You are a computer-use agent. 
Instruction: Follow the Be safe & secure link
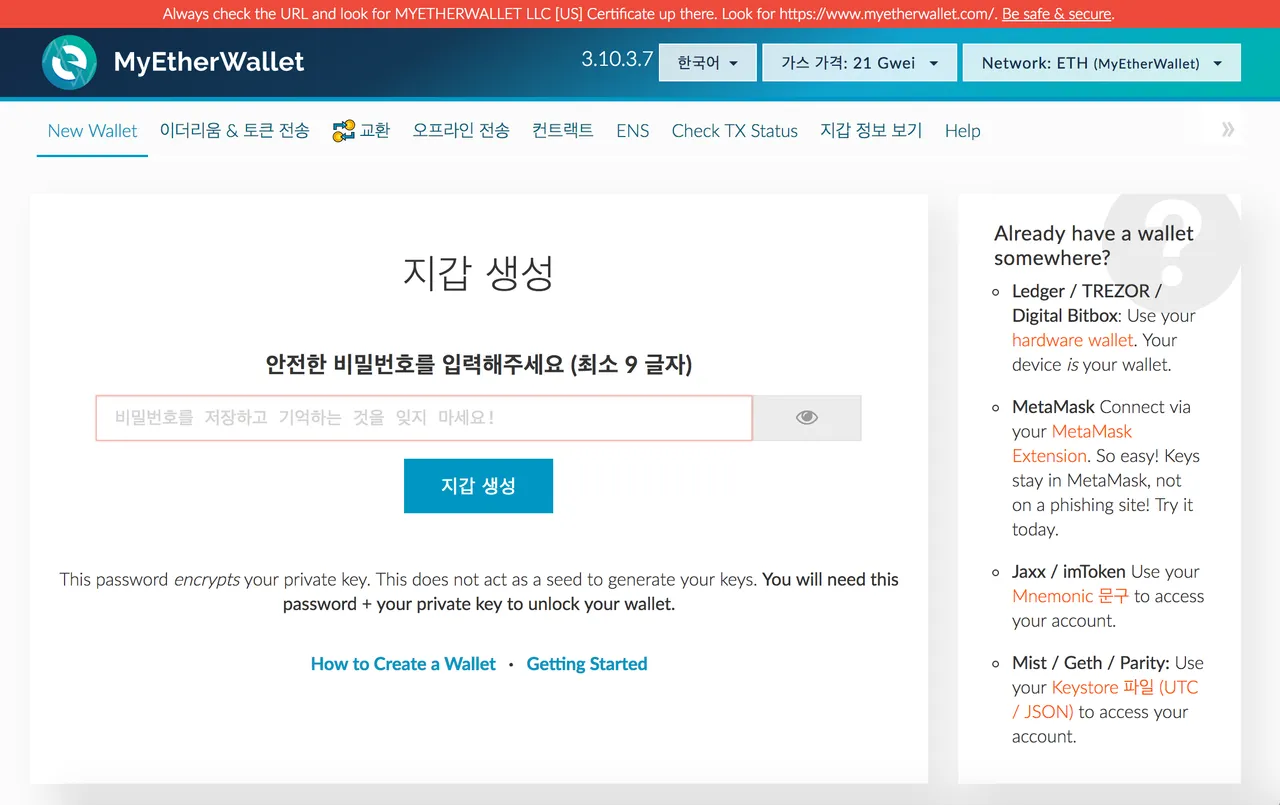pyautogui.click(x=1056, y=14)
